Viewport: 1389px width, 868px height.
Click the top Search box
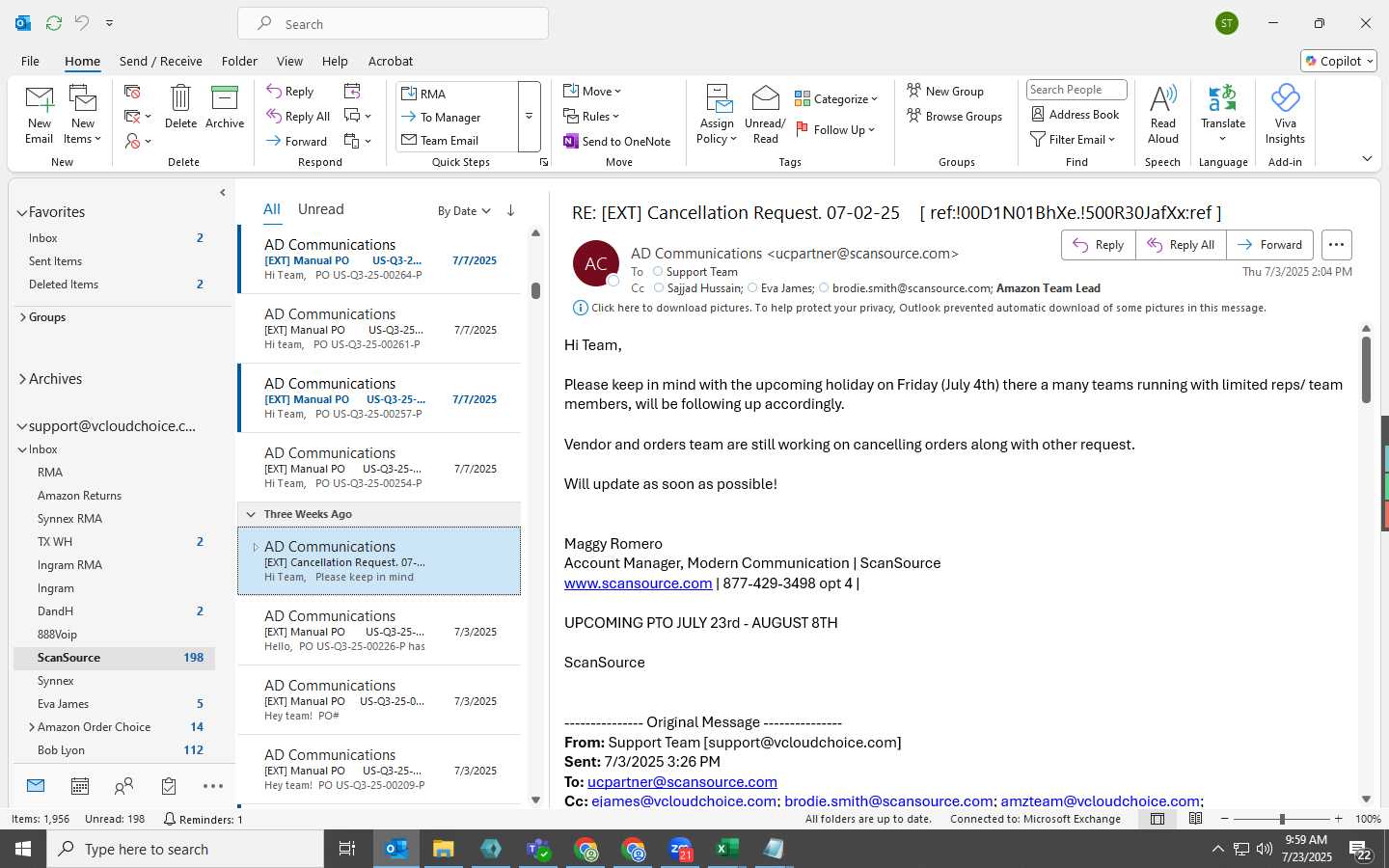[x=393, y=24]
